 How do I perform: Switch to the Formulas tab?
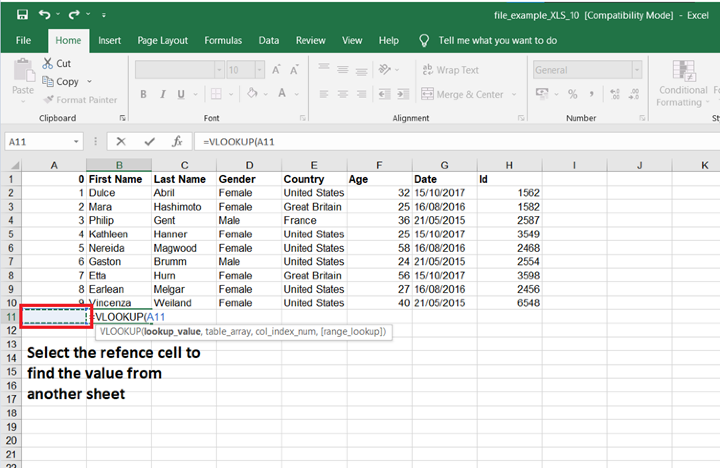click(222, 41)
